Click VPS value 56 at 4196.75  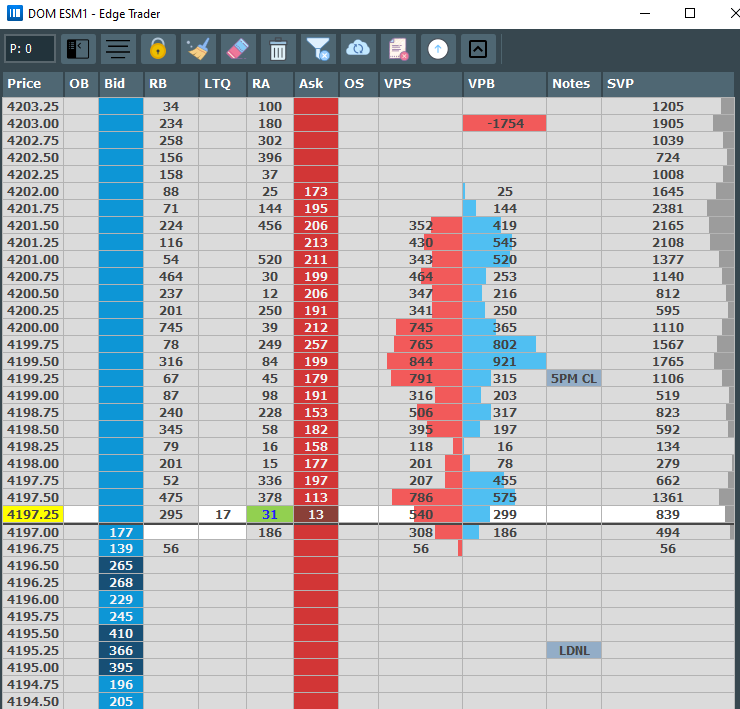pos(420,548)
